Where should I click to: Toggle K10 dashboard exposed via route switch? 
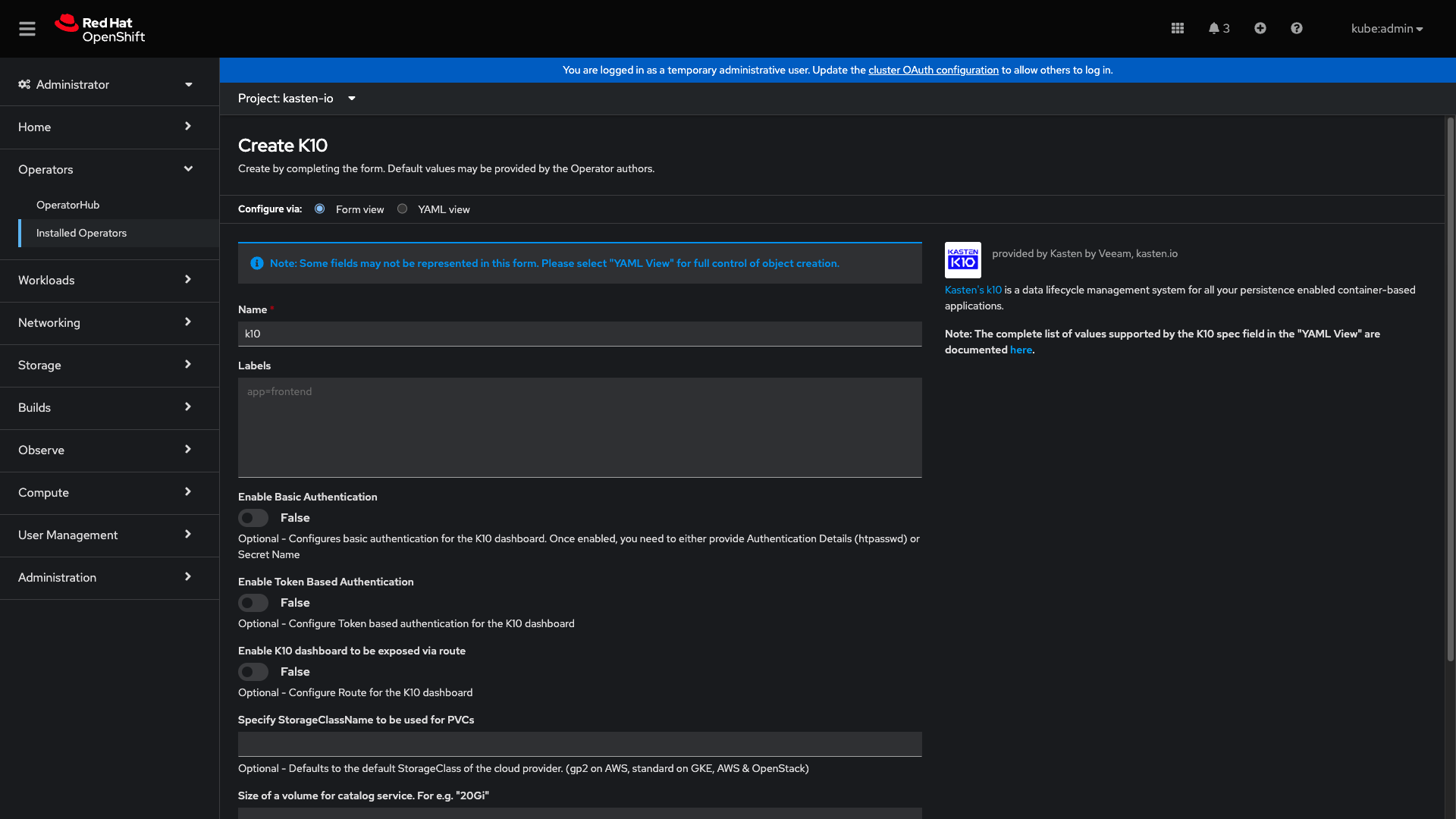coord(253,672)
